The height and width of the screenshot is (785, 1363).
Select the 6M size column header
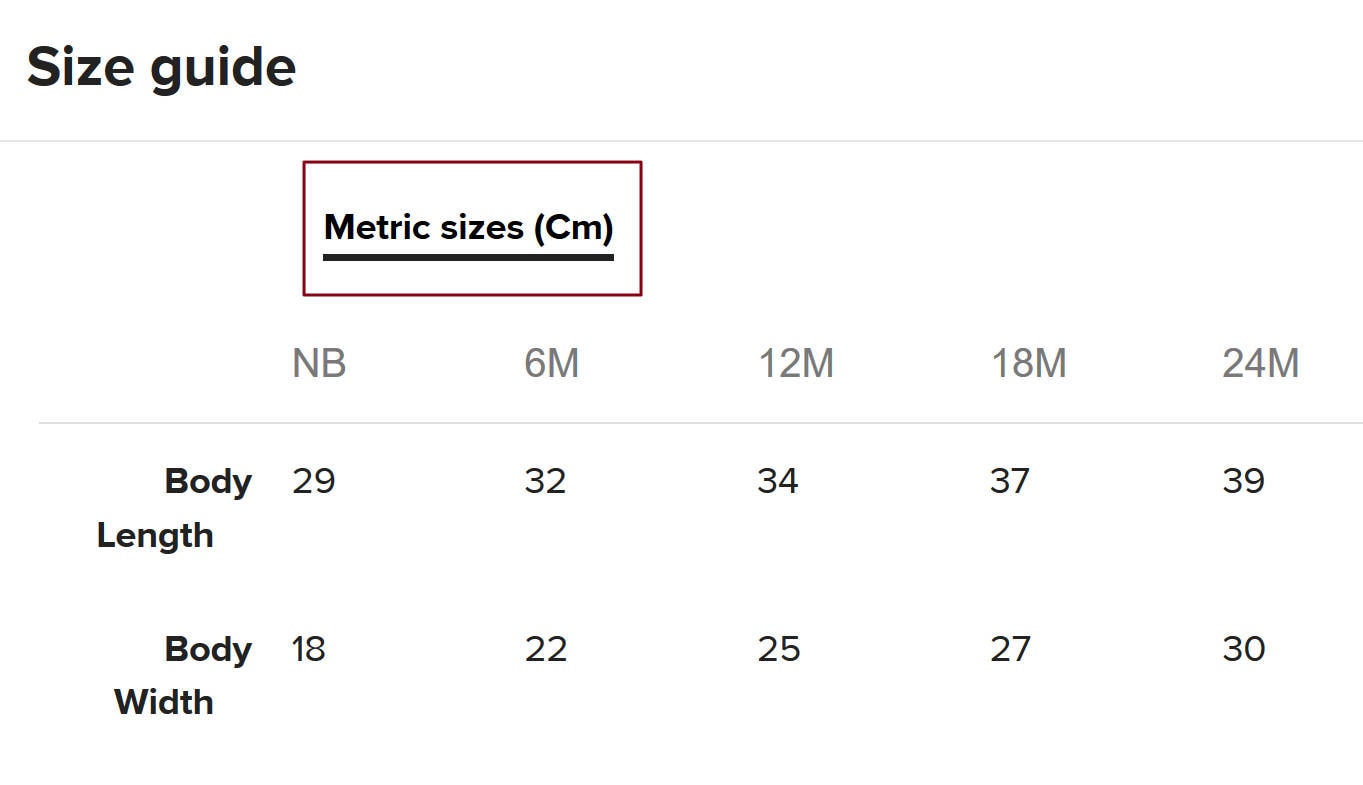(x=552, y=363)
